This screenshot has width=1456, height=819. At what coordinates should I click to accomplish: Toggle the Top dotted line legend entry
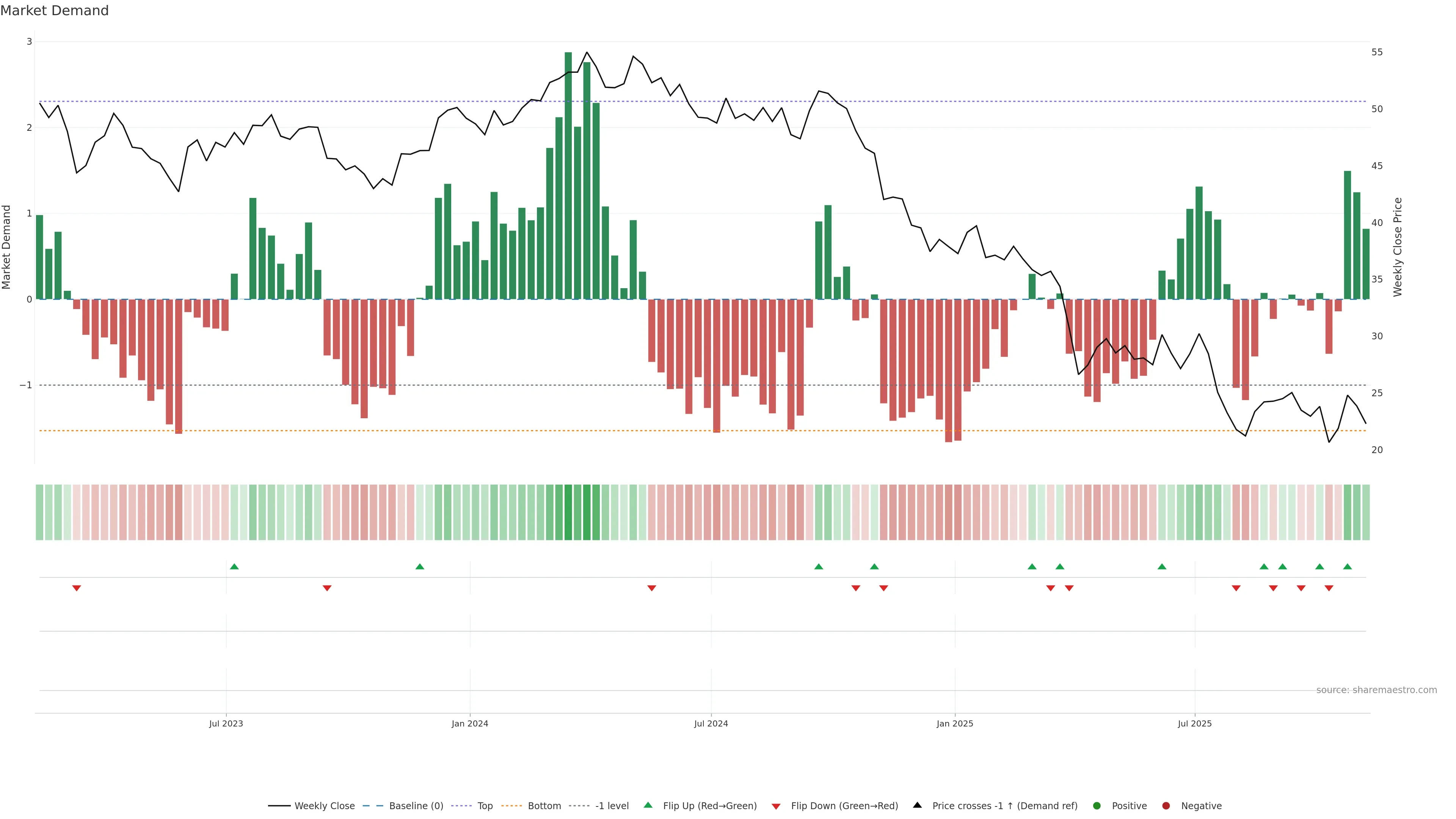click(x=485, y=805)
